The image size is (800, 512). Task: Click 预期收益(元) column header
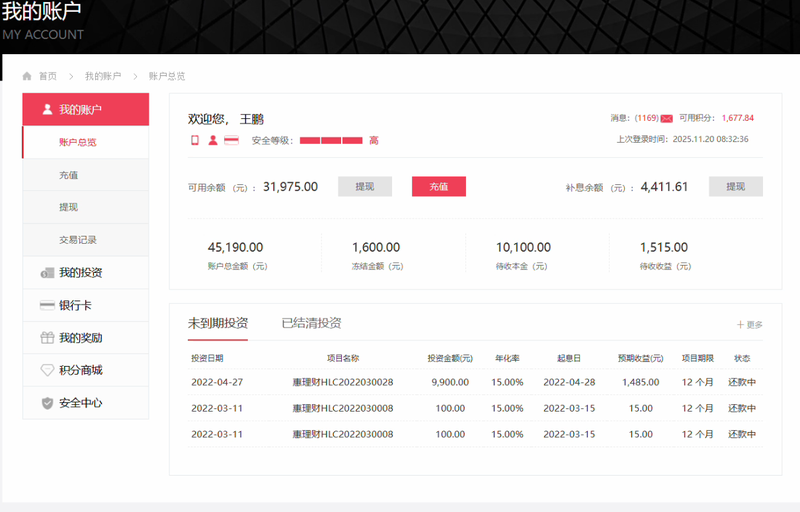coord(641,358)
